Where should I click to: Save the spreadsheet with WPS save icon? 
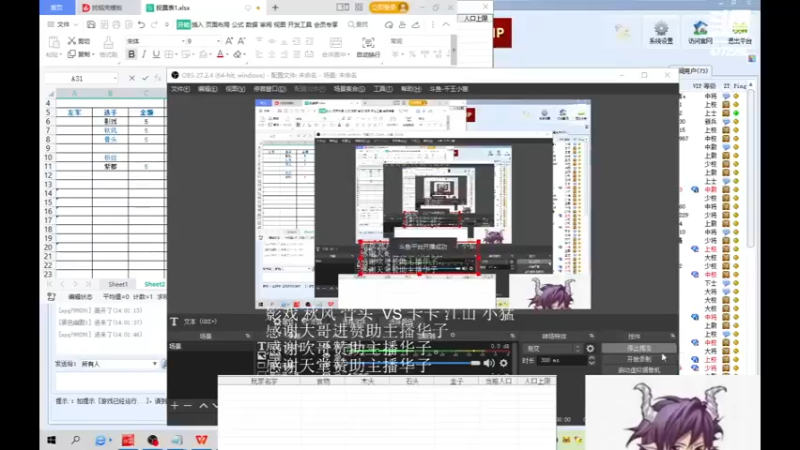(x=91, y=24)
